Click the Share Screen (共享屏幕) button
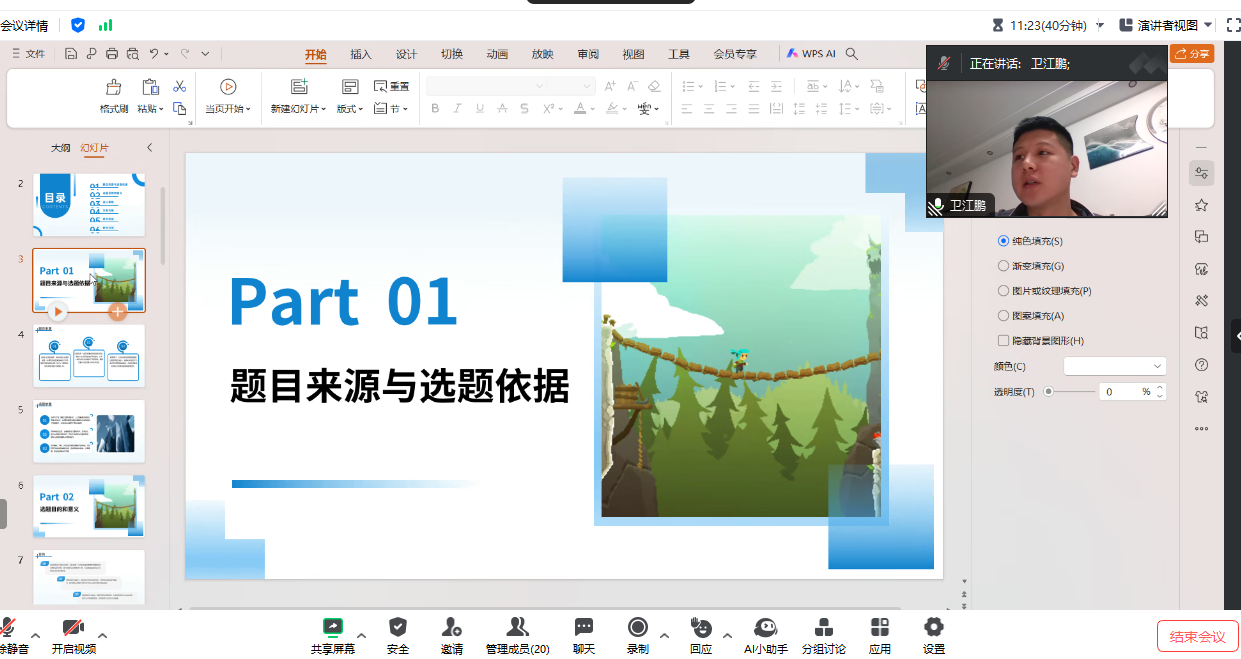Viewport: 1241px width, 659px height. (x=333, y=634)
